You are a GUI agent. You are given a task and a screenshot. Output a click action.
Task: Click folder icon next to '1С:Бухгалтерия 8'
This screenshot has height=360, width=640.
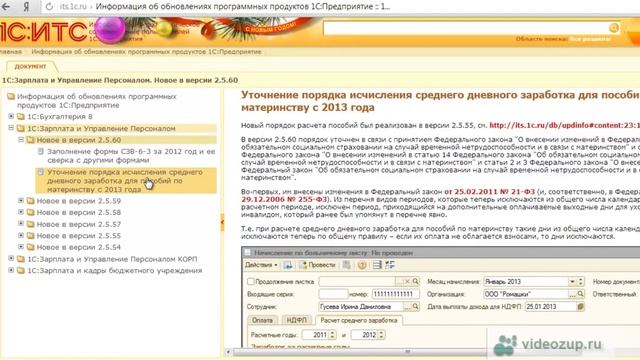tap(21, 117)
